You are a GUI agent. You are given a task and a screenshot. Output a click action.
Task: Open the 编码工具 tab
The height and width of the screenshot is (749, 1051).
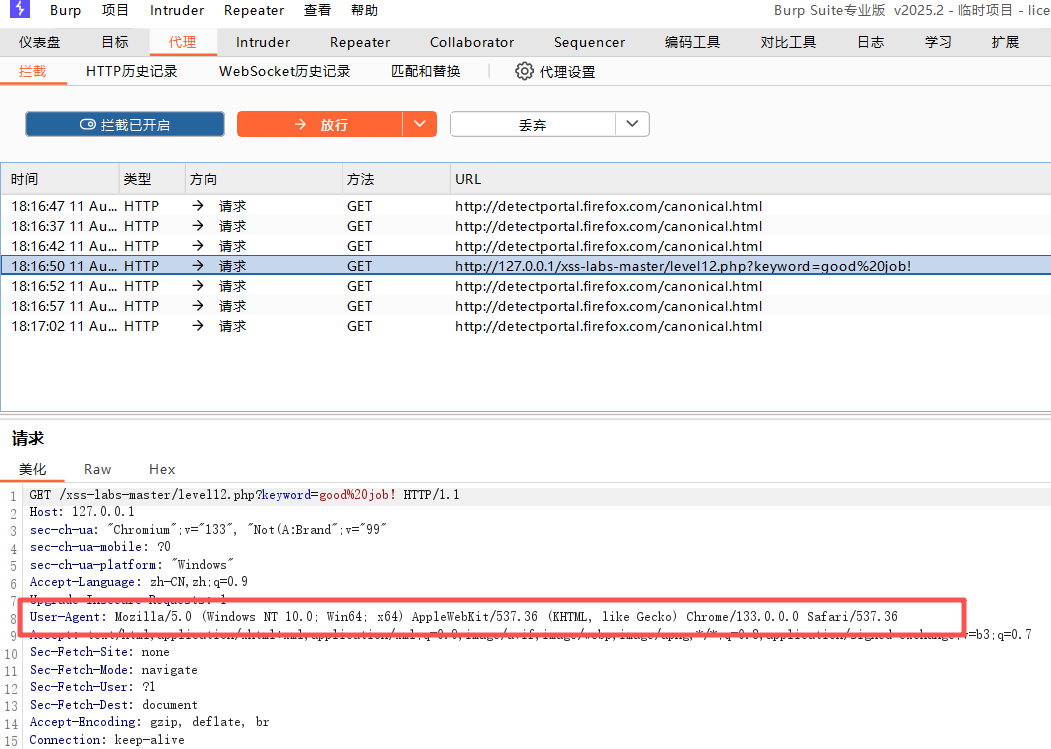point(692,42)
